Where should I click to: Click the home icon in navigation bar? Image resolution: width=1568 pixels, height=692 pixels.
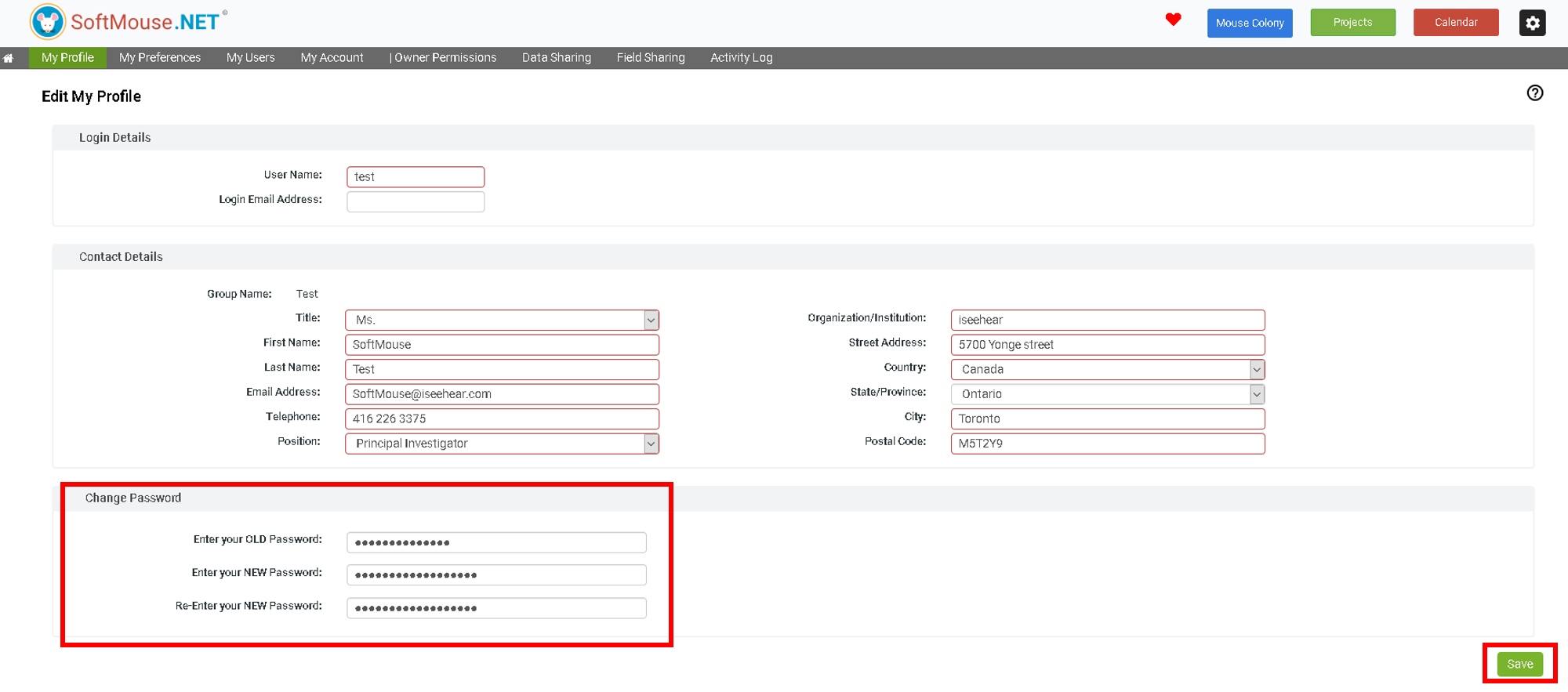pos(9,58)
